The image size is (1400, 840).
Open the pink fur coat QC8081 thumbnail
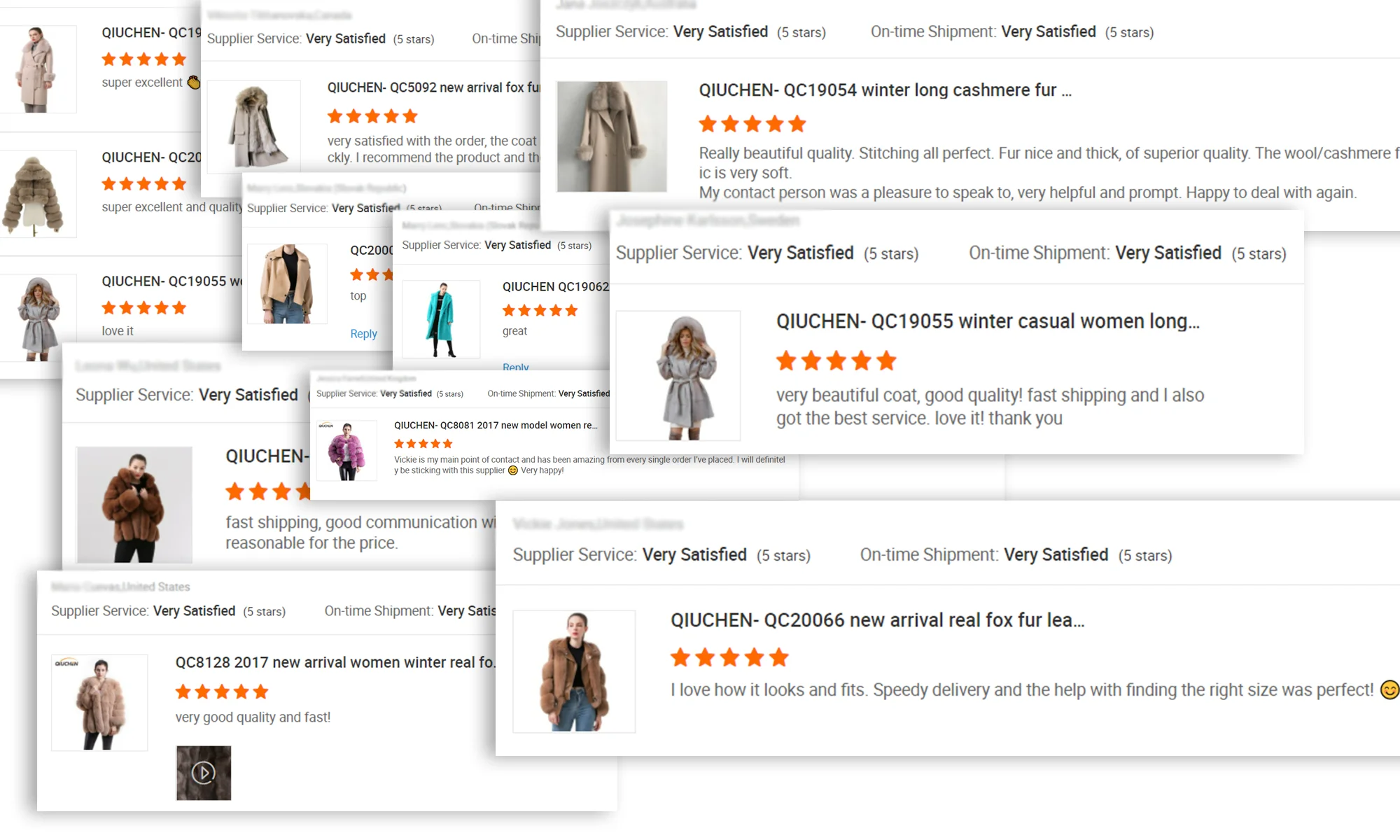pyautogui.click(x=346, y=451)
